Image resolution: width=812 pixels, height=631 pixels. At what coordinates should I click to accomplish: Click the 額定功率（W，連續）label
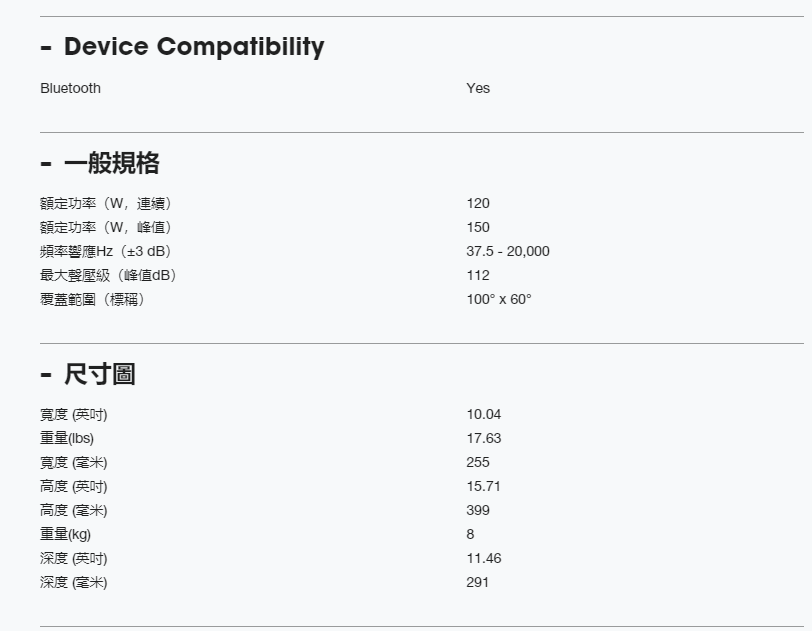pyautogui.click(x=112, y=203)
